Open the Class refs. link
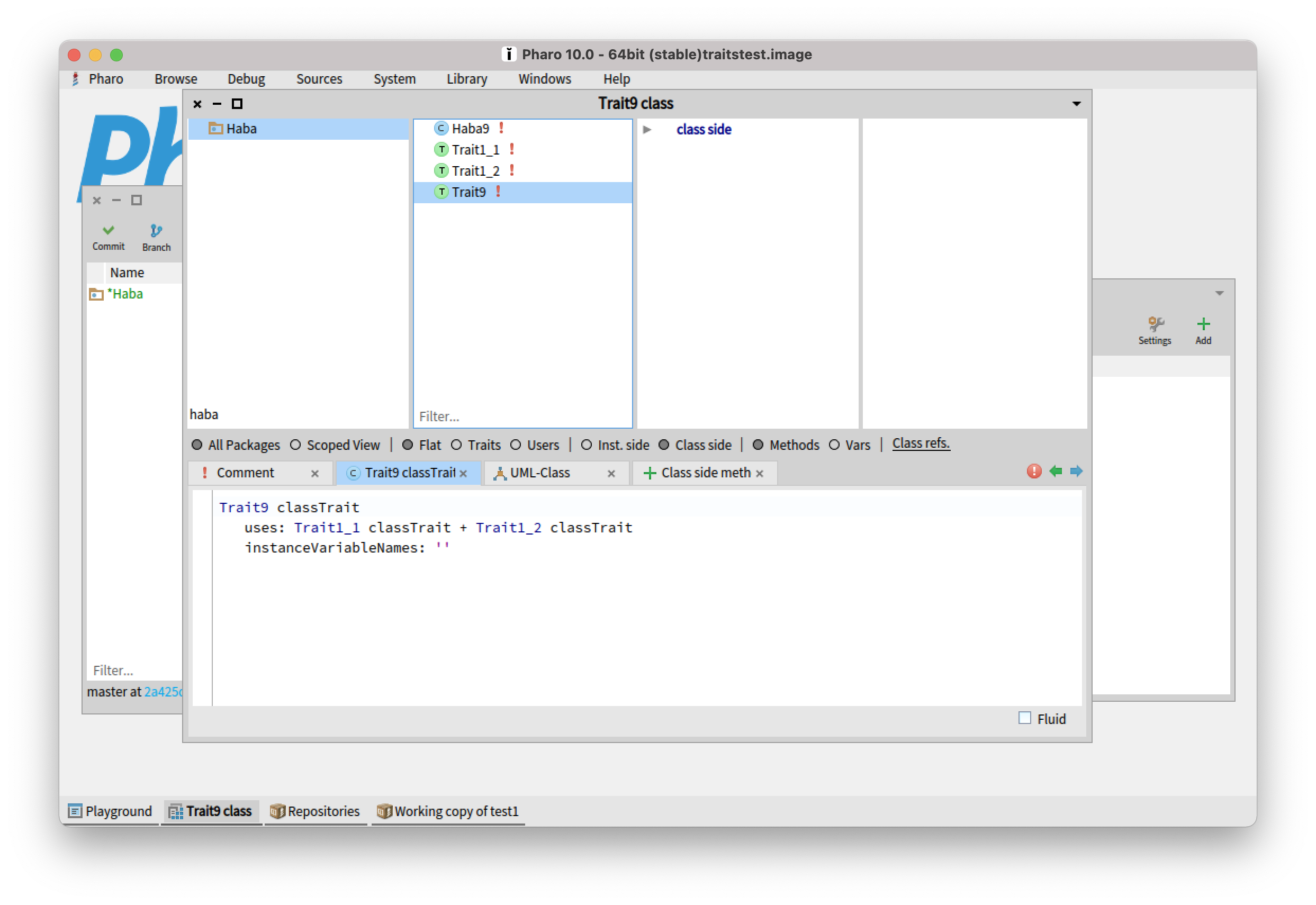Image resolution: width=1316 pixels, height=905 pixels. tap(921, 444)
